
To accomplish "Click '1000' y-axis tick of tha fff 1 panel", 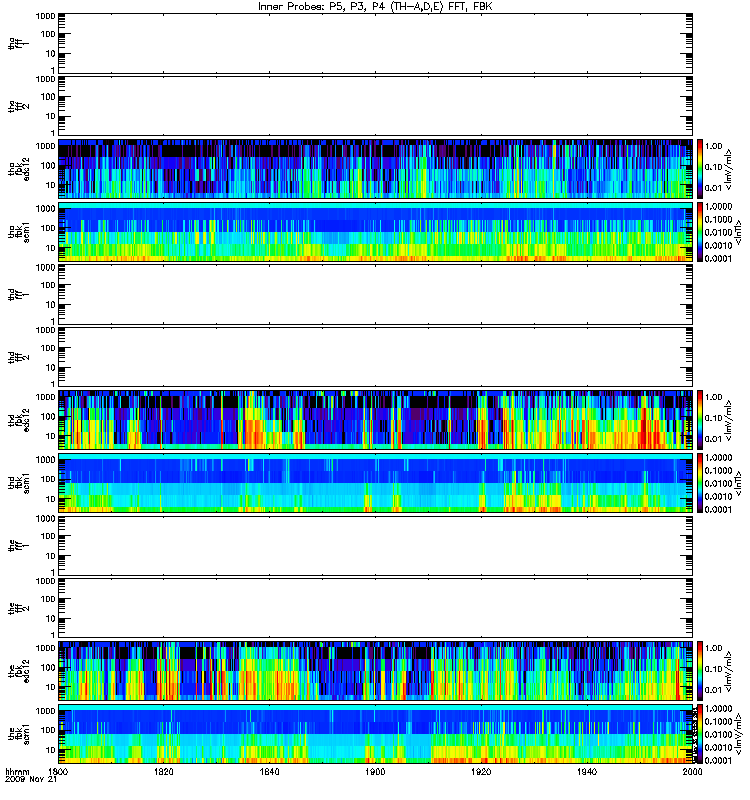I will 45,16.
